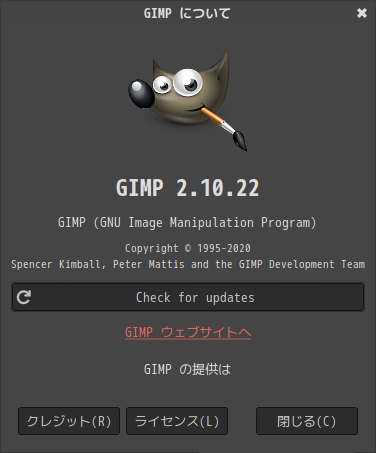Click the Copyright © 1995-2020 text

pyautogui.click(x=188, y=248)
